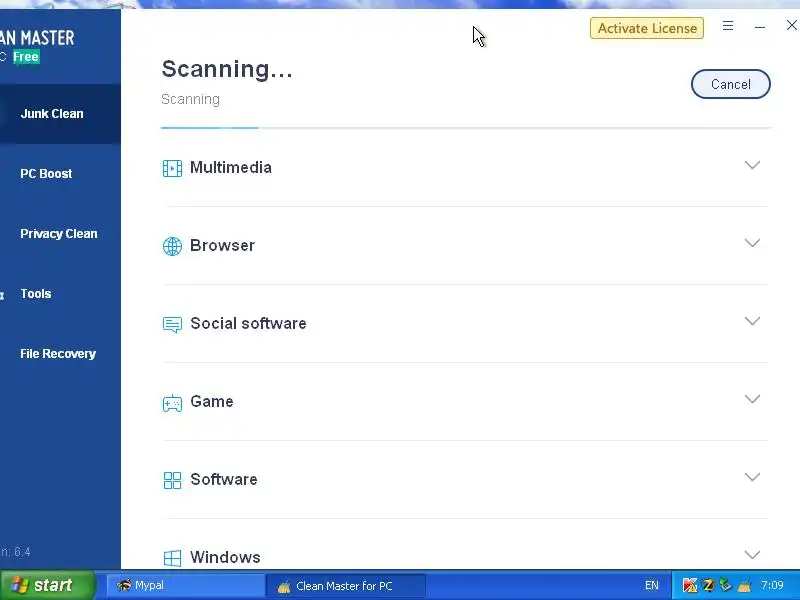Select the Junk Clean sidebar tab
The height and width of the screenshot is (600, 800).
[60, 114]
